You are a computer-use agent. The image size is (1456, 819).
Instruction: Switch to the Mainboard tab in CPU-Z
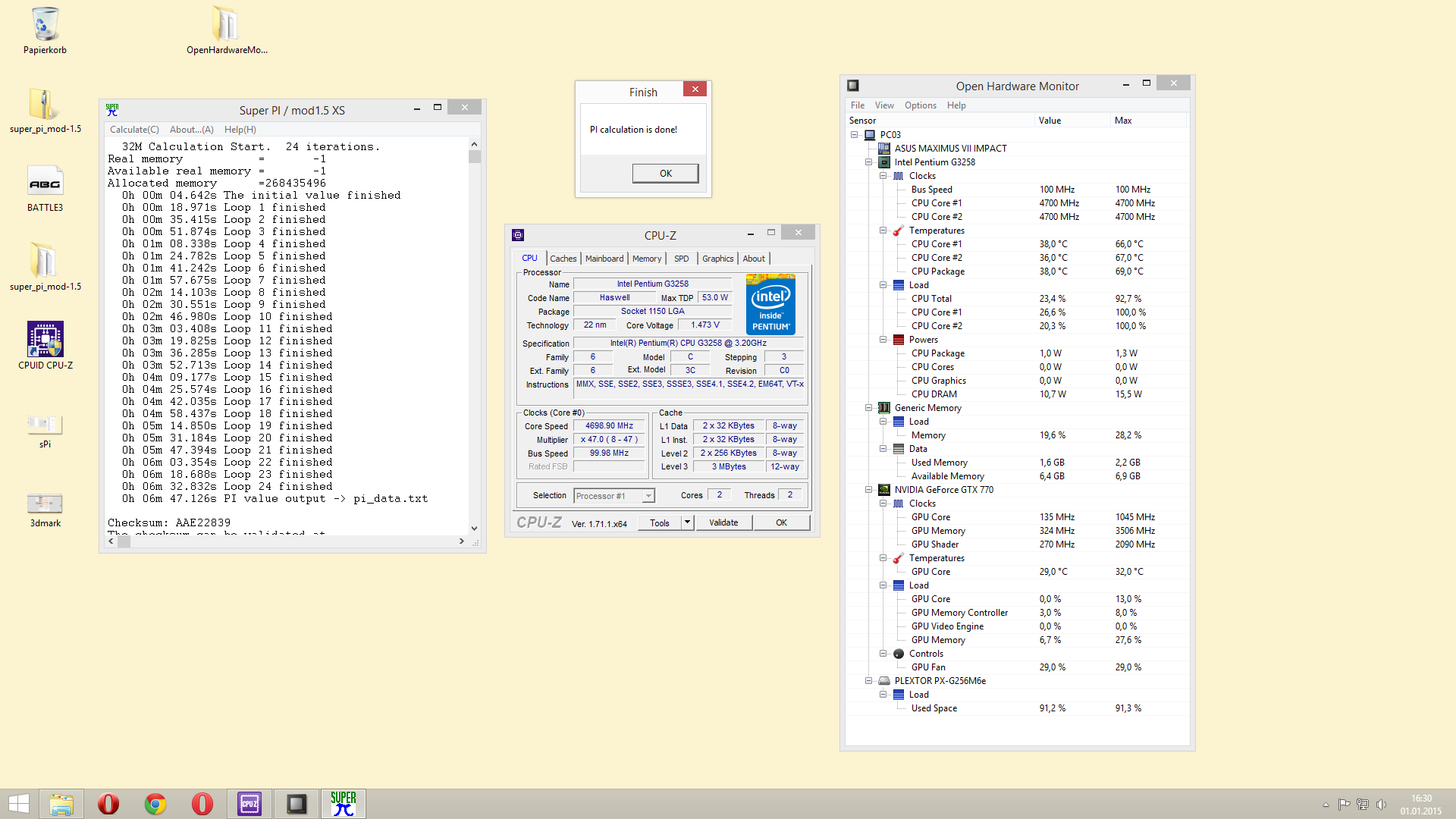604,259
